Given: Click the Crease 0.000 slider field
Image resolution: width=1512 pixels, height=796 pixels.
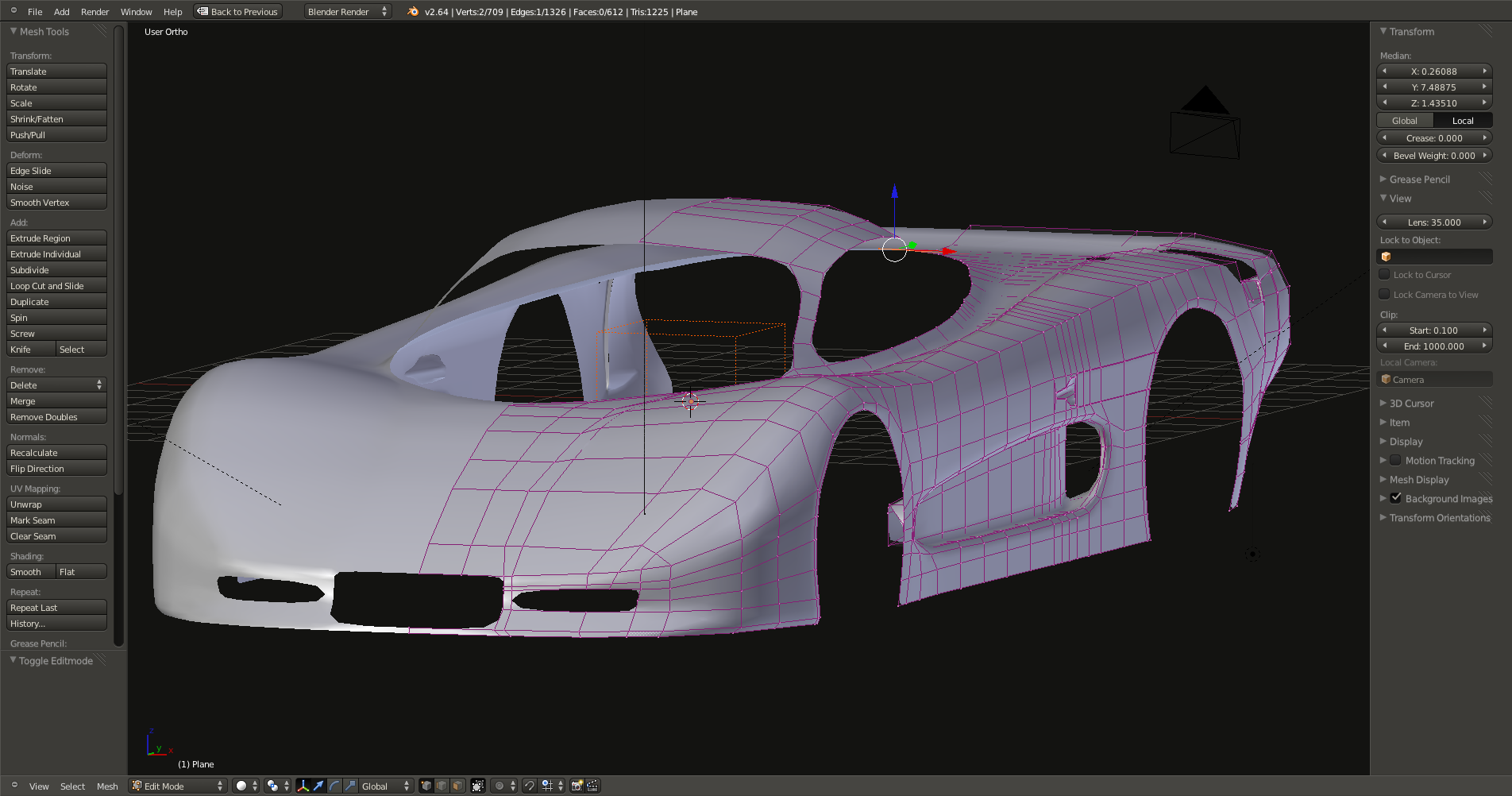Looking at the screenshot, I should (x=1434, y=138).
